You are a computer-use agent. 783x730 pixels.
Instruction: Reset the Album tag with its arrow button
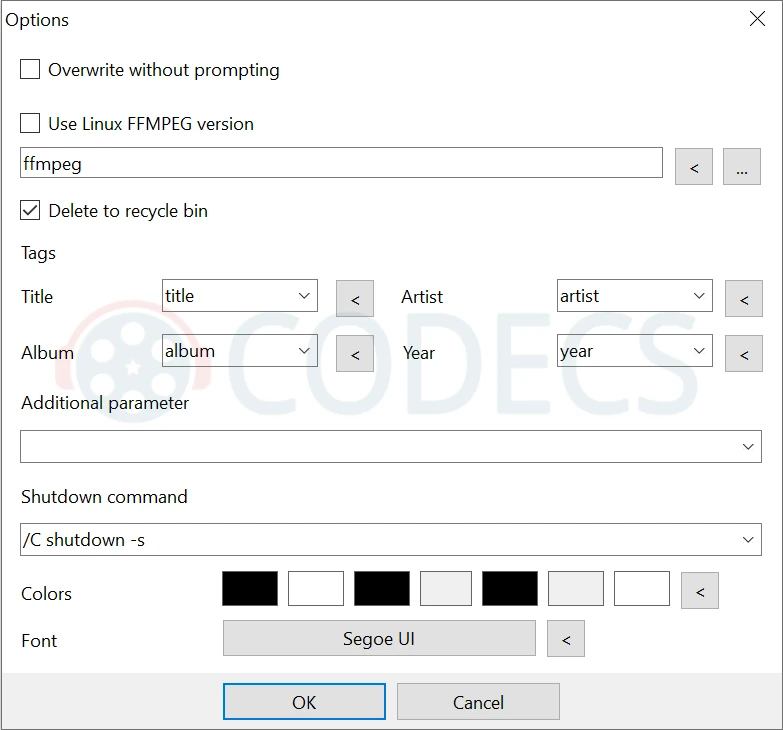point(355,353)
